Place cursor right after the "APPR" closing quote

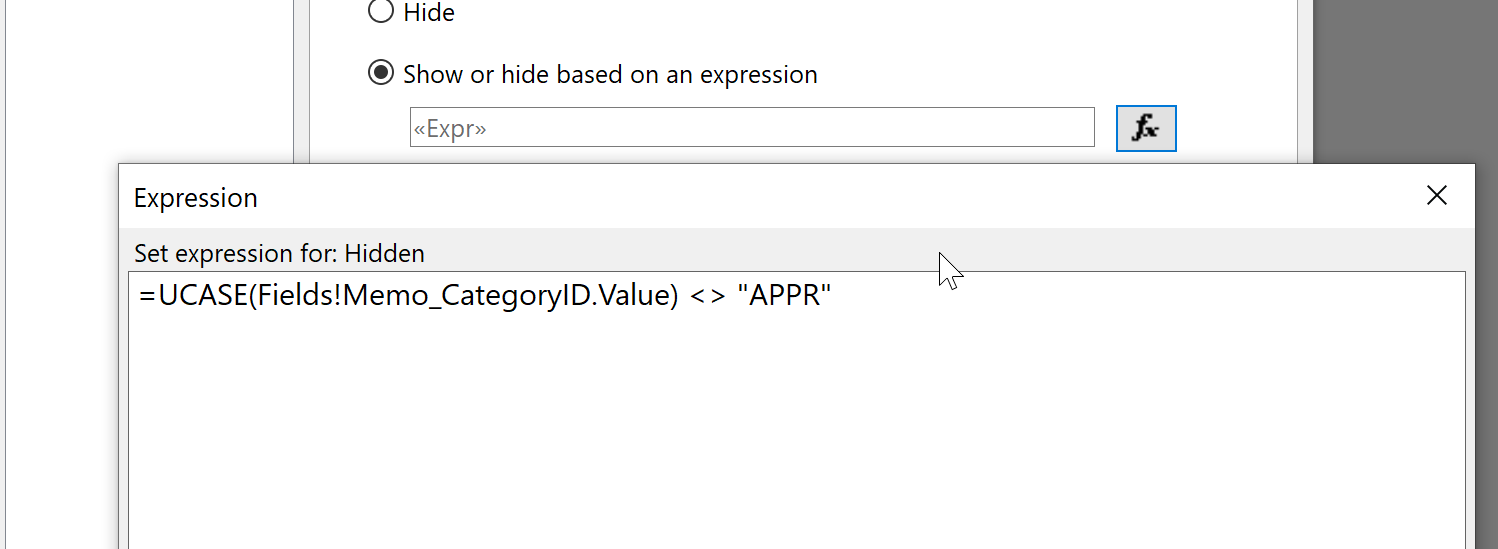(x=834, y=296)
